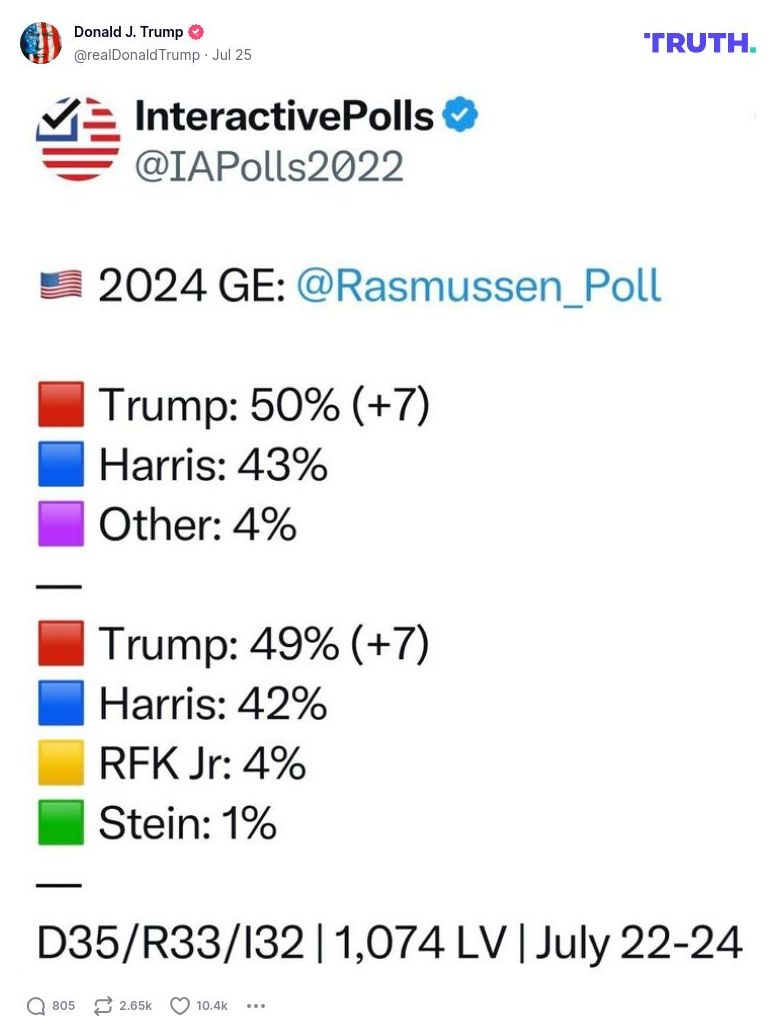The height and width of the screenshot is (1036, 777).
Task: Click the red Trump color swatch
Action: (x=61, y=404)
